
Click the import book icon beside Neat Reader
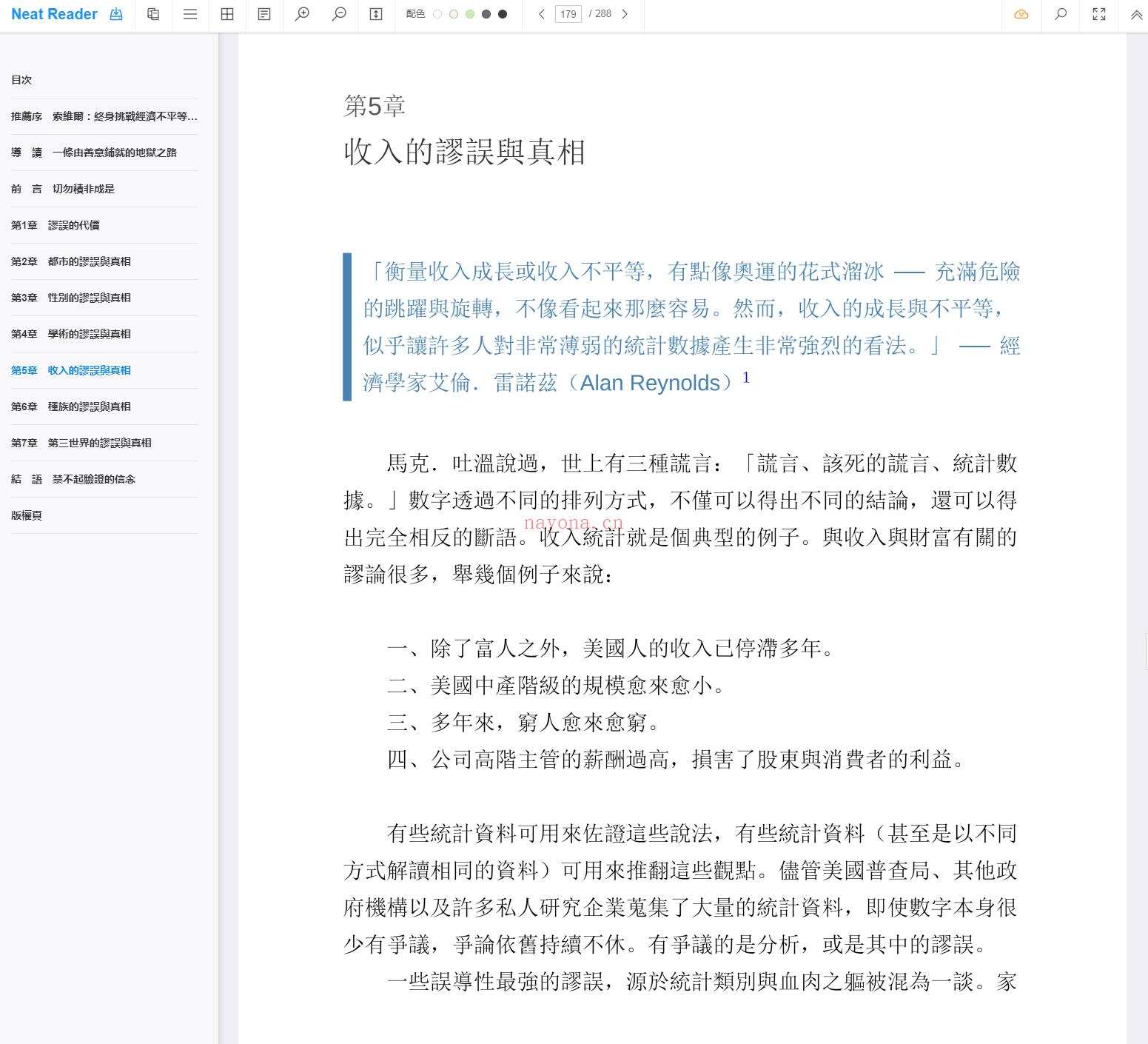[x=116, y=14]
